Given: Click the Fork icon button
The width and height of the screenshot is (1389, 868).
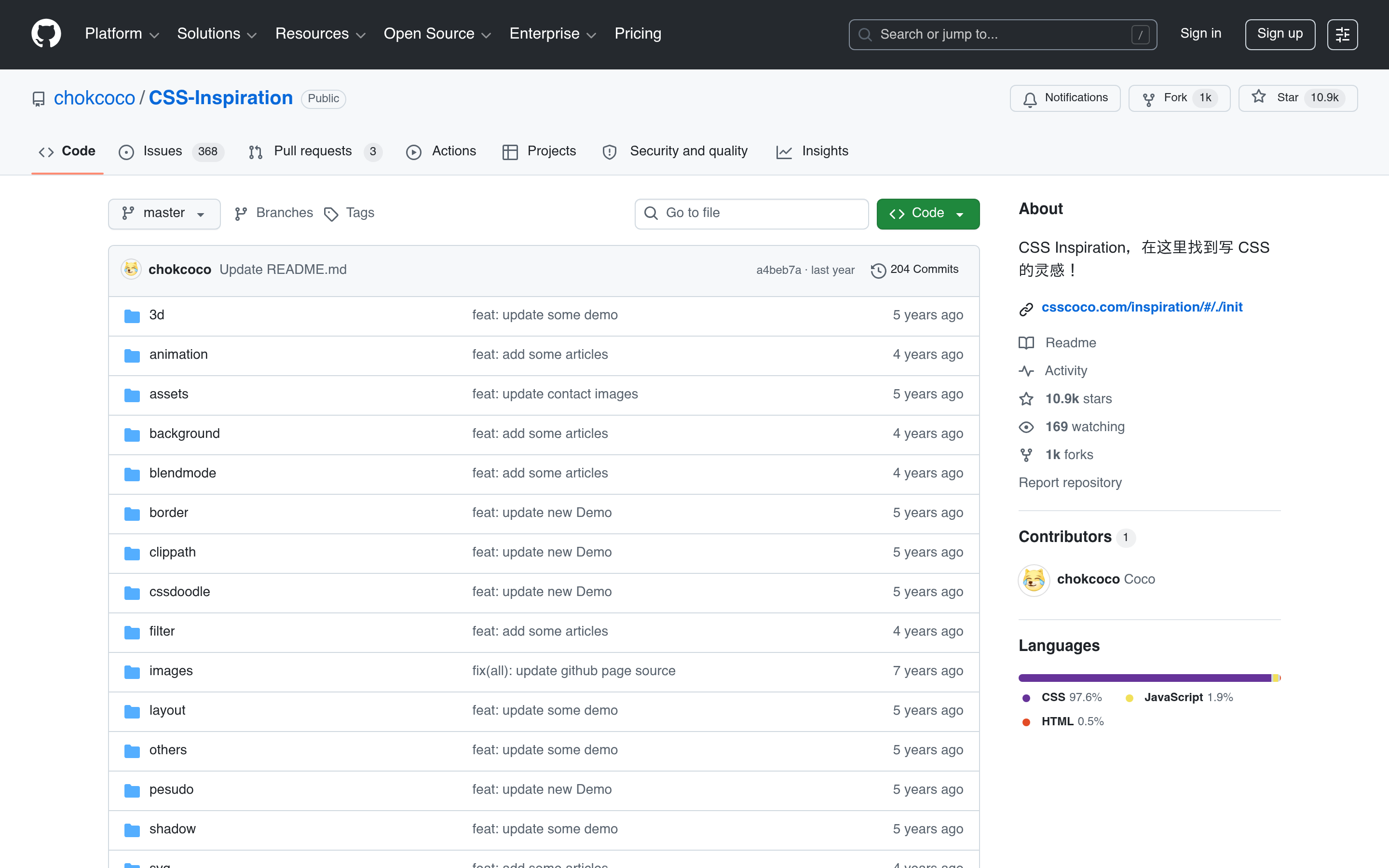Looking at the screenshot, I should 1148,99.
